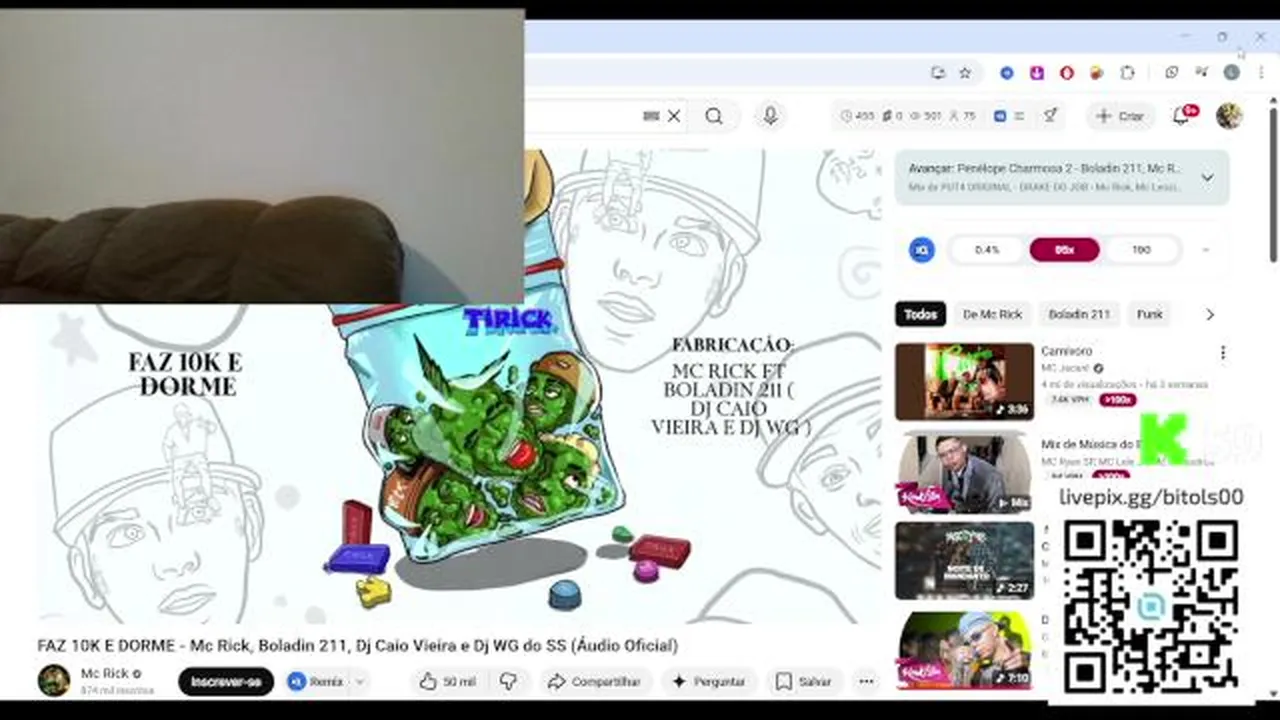Click the Criar create button
The image size is (1280, 720).
[1120, 116]
